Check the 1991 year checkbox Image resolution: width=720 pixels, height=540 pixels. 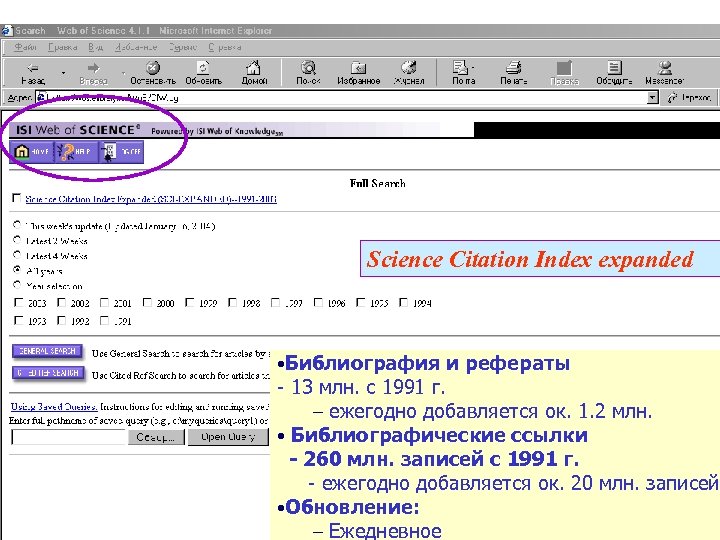point(104,320)
